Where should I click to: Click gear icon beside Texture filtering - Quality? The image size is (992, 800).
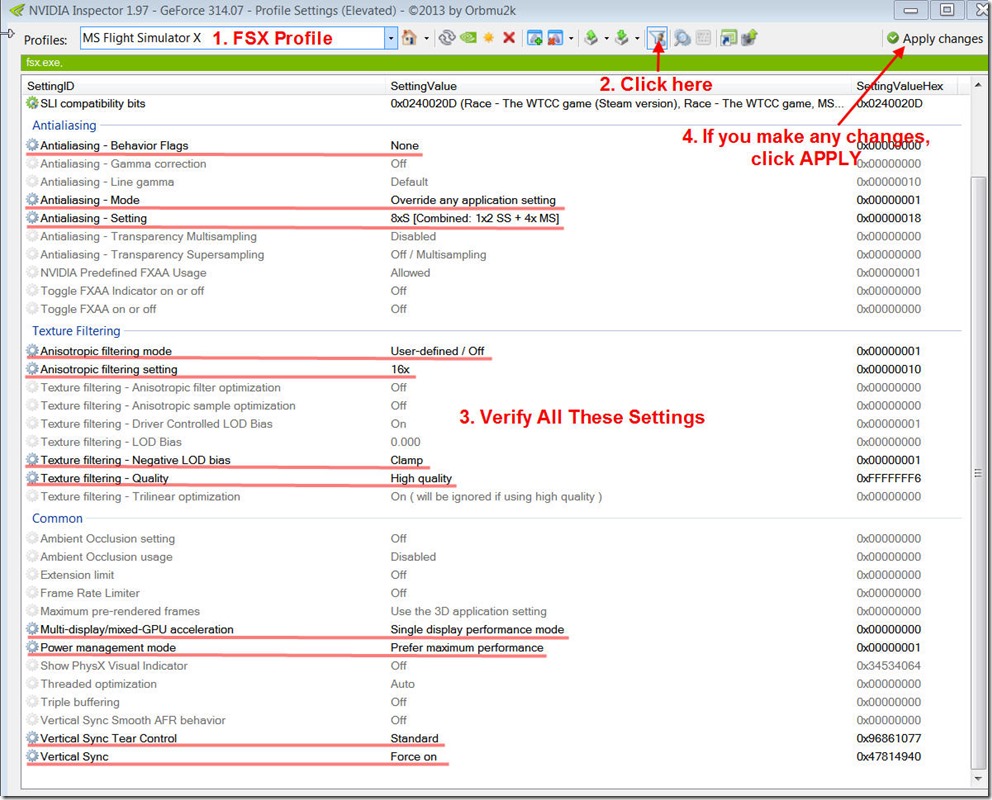pyautogui.click(x=32, y=478)
